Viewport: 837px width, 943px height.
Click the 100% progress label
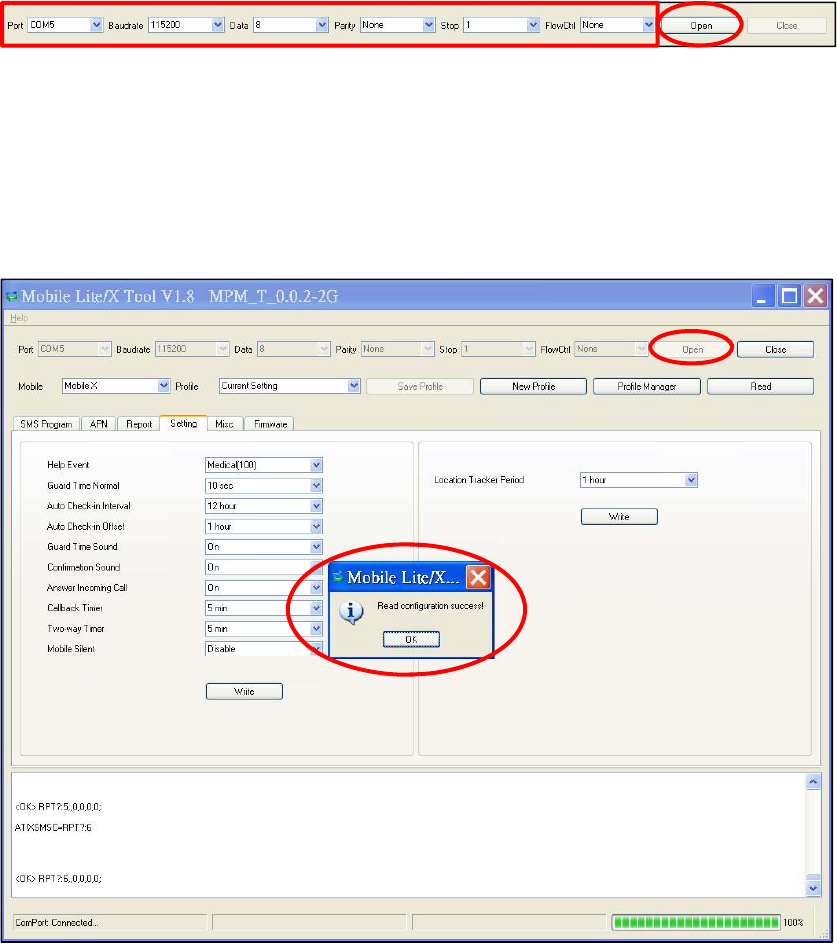[793, 923]
